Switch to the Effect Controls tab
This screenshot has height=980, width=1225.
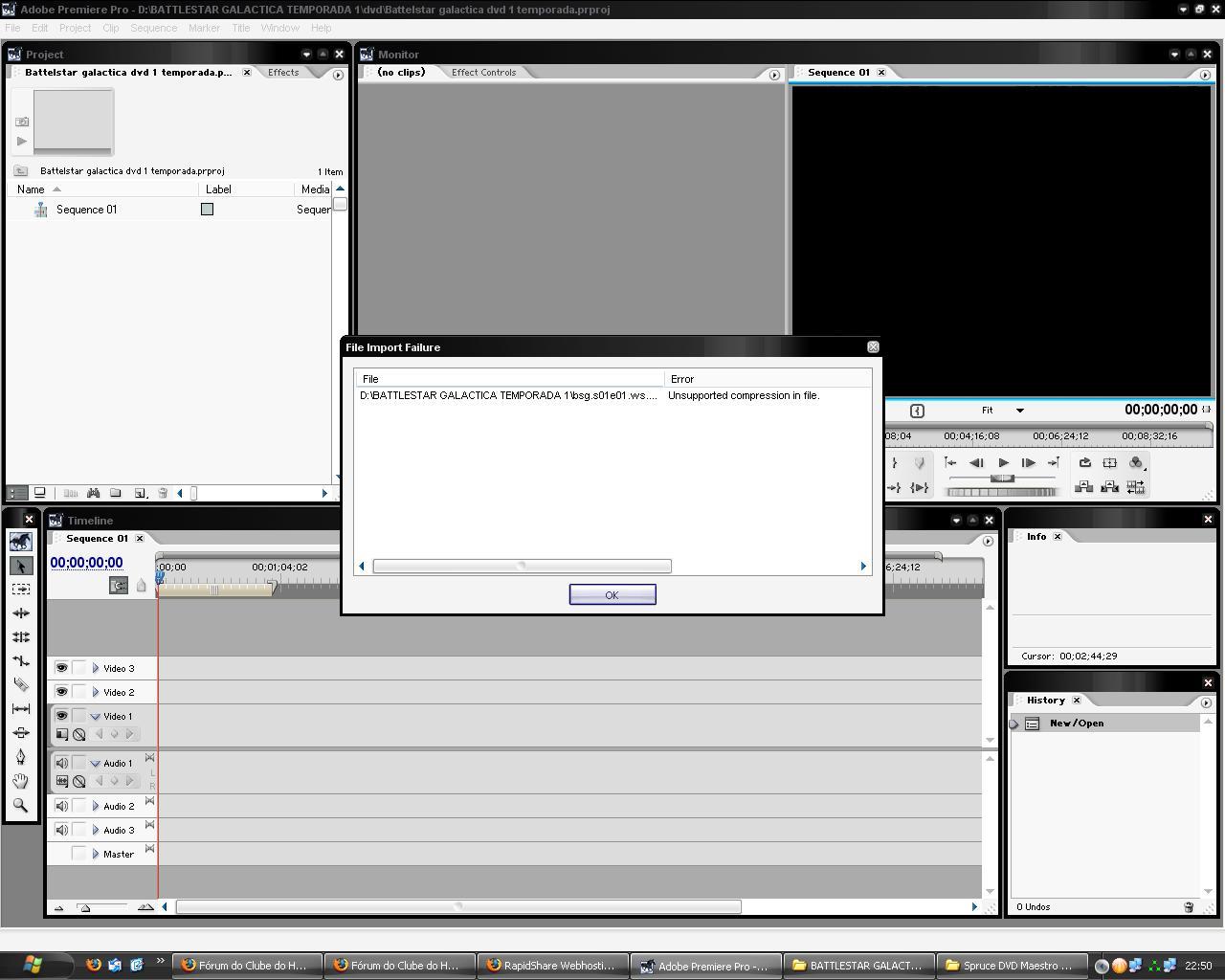pyautogui.click(x=483, y=72)
